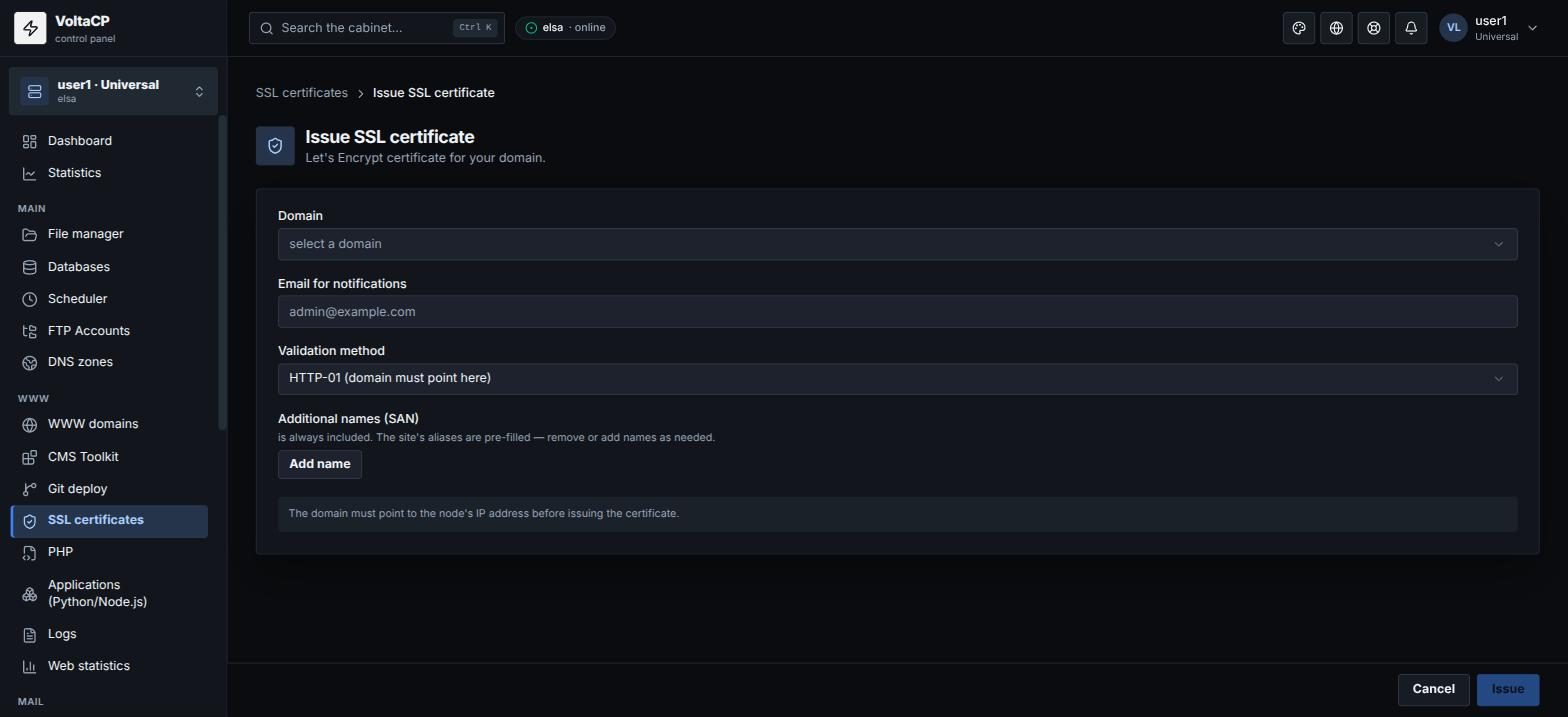1568x717 pixels.
Task: Open Git deploy section
Action: point(110,489)
